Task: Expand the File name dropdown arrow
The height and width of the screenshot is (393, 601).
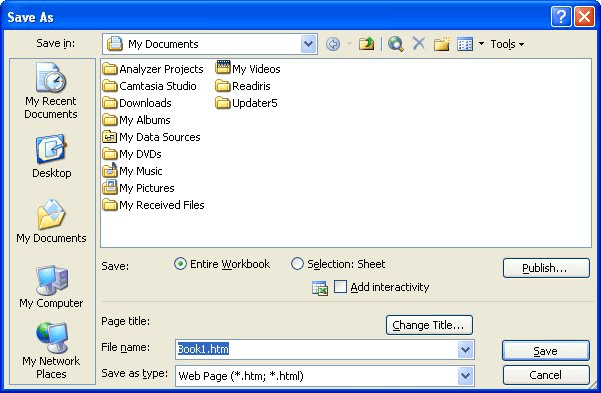Action: pyautogui.click(x=465, y=350)
